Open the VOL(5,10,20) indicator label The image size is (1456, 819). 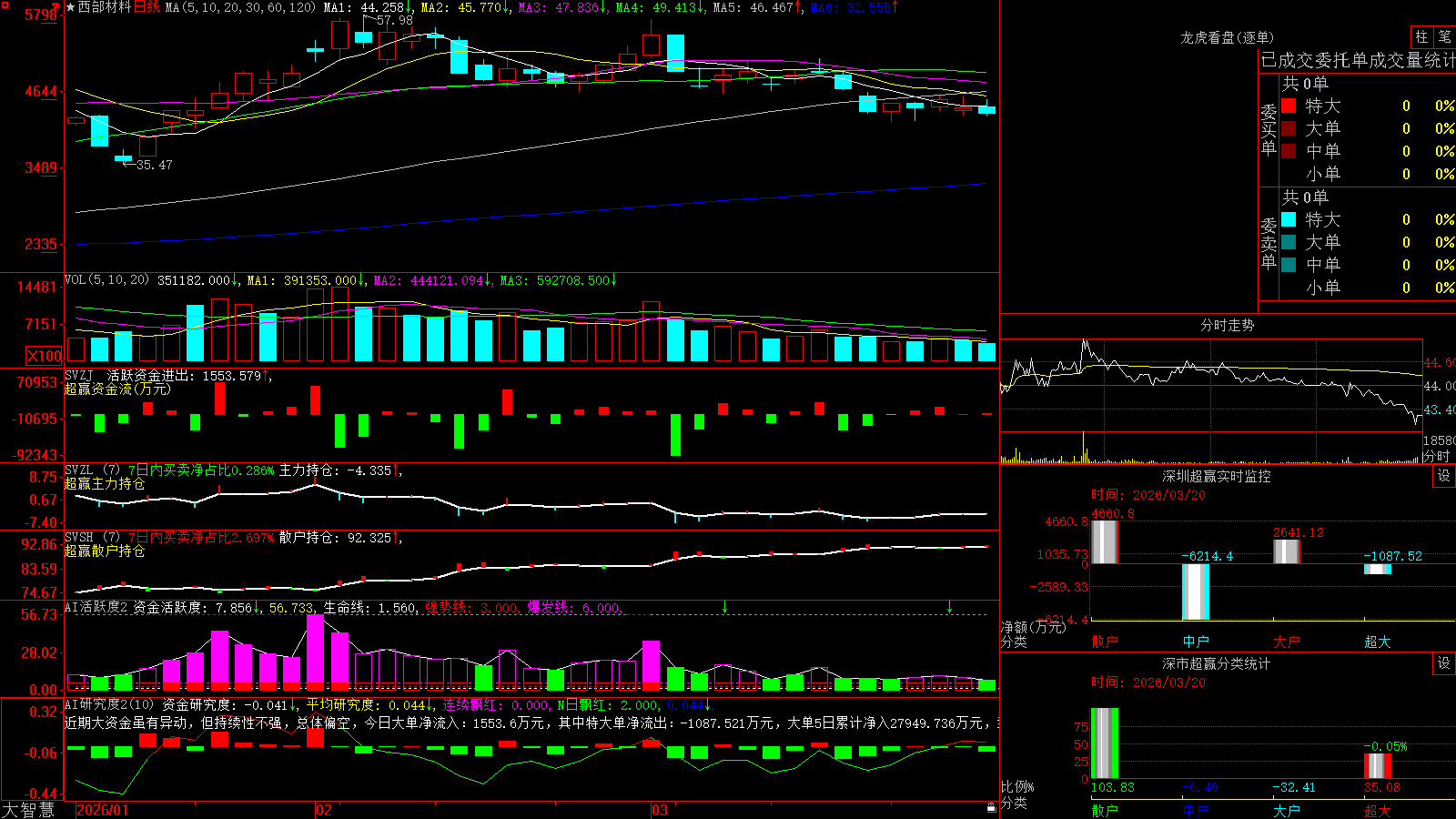(106, 280)
